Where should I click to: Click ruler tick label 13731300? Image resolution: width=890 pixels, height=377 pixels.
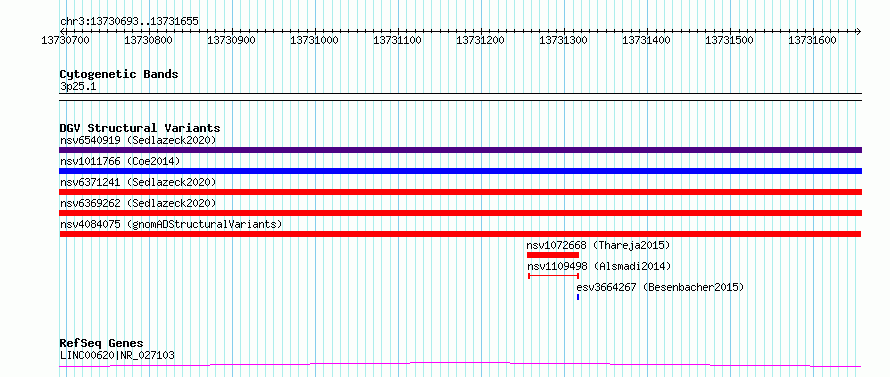click(x=564, y=41)
